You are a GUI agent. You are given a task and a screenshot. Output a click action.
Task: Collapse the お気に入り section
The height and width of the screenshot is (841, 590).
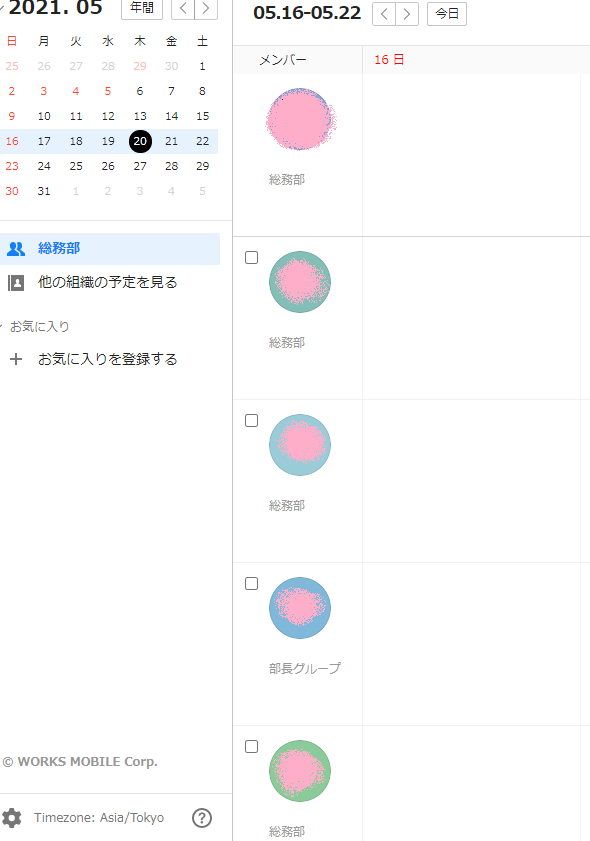point(2,326)
